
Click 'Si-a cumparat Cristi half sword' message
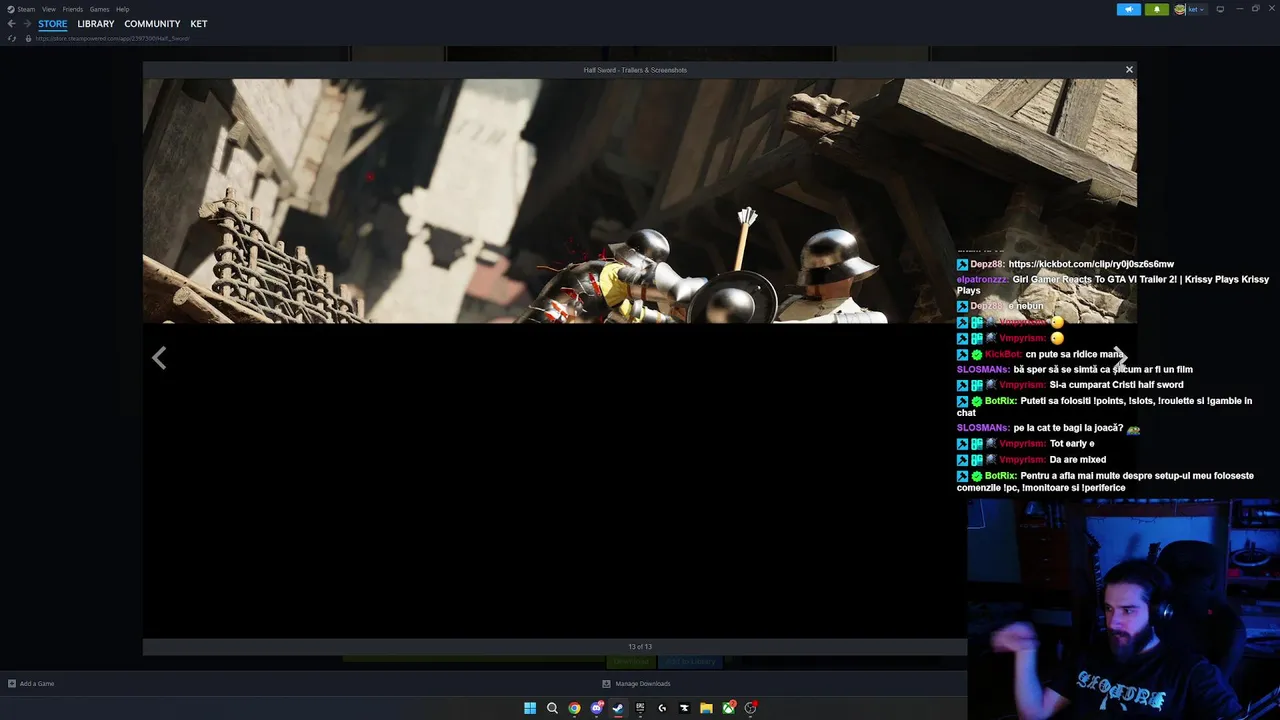[x=1116, y=385]
